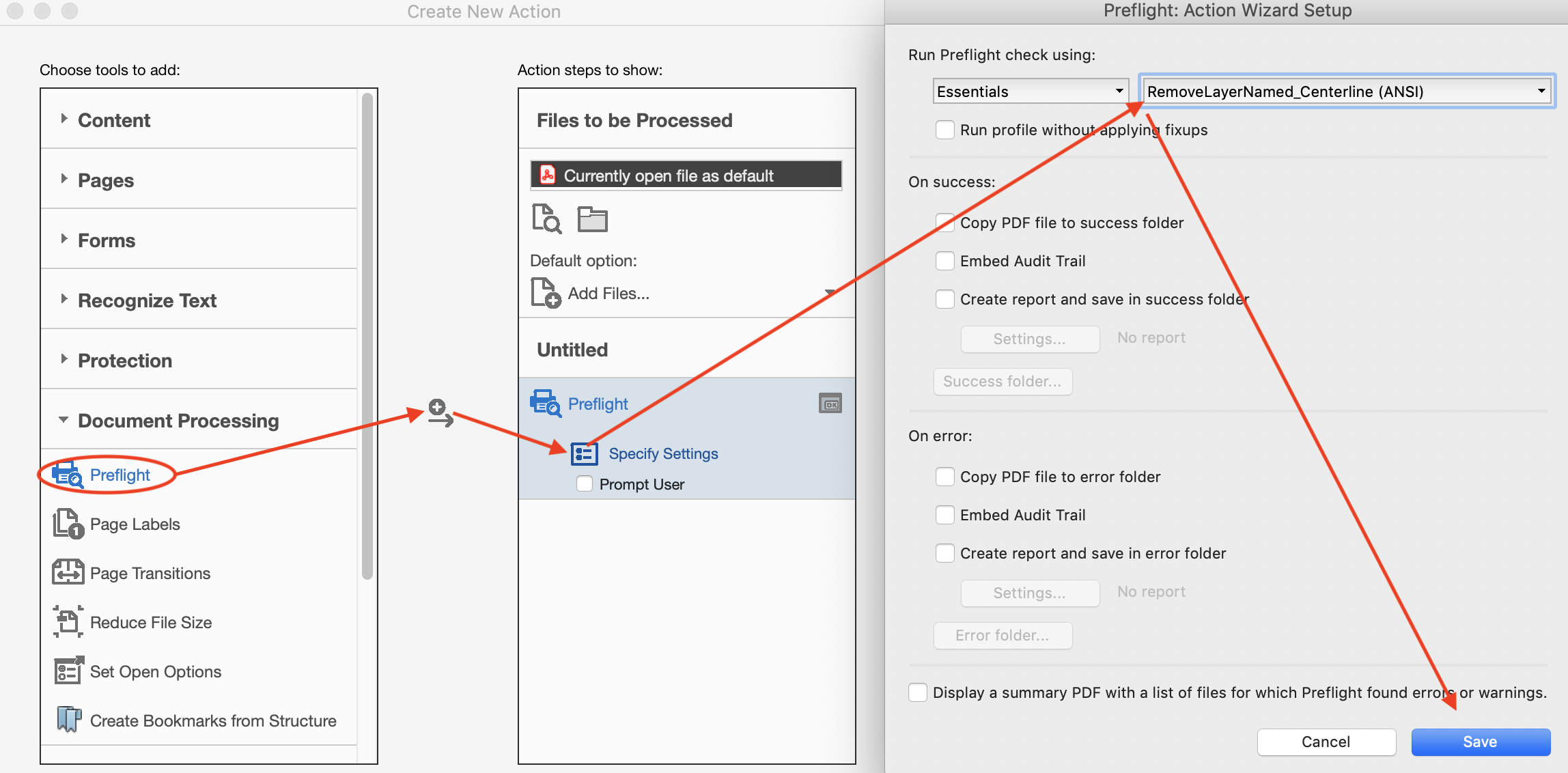
Task: Enable Copy PDF file to success folder
Action: pyautogui.click(x=944, y=222)
